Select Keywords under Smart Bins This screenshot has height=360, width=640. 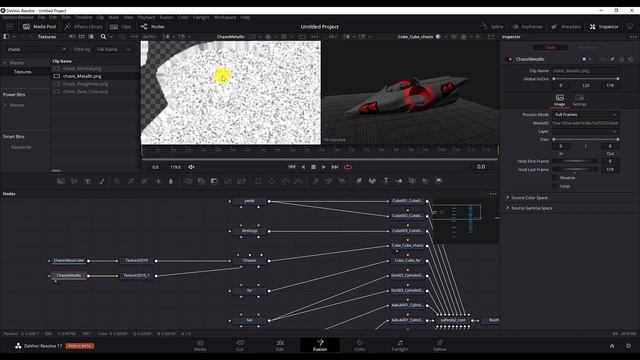click(x=21, y=147)
